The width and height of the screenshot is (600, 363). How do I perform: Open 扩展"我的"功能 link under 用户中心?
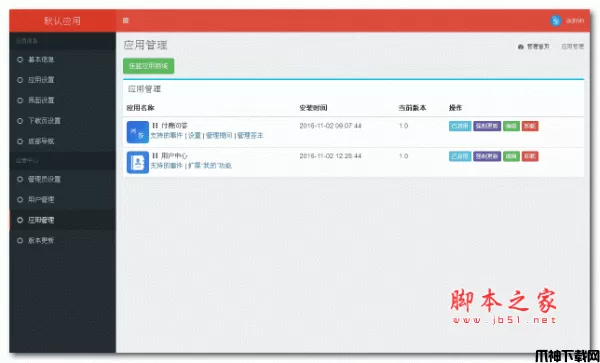pyautogui.click(x=210, y=166)
